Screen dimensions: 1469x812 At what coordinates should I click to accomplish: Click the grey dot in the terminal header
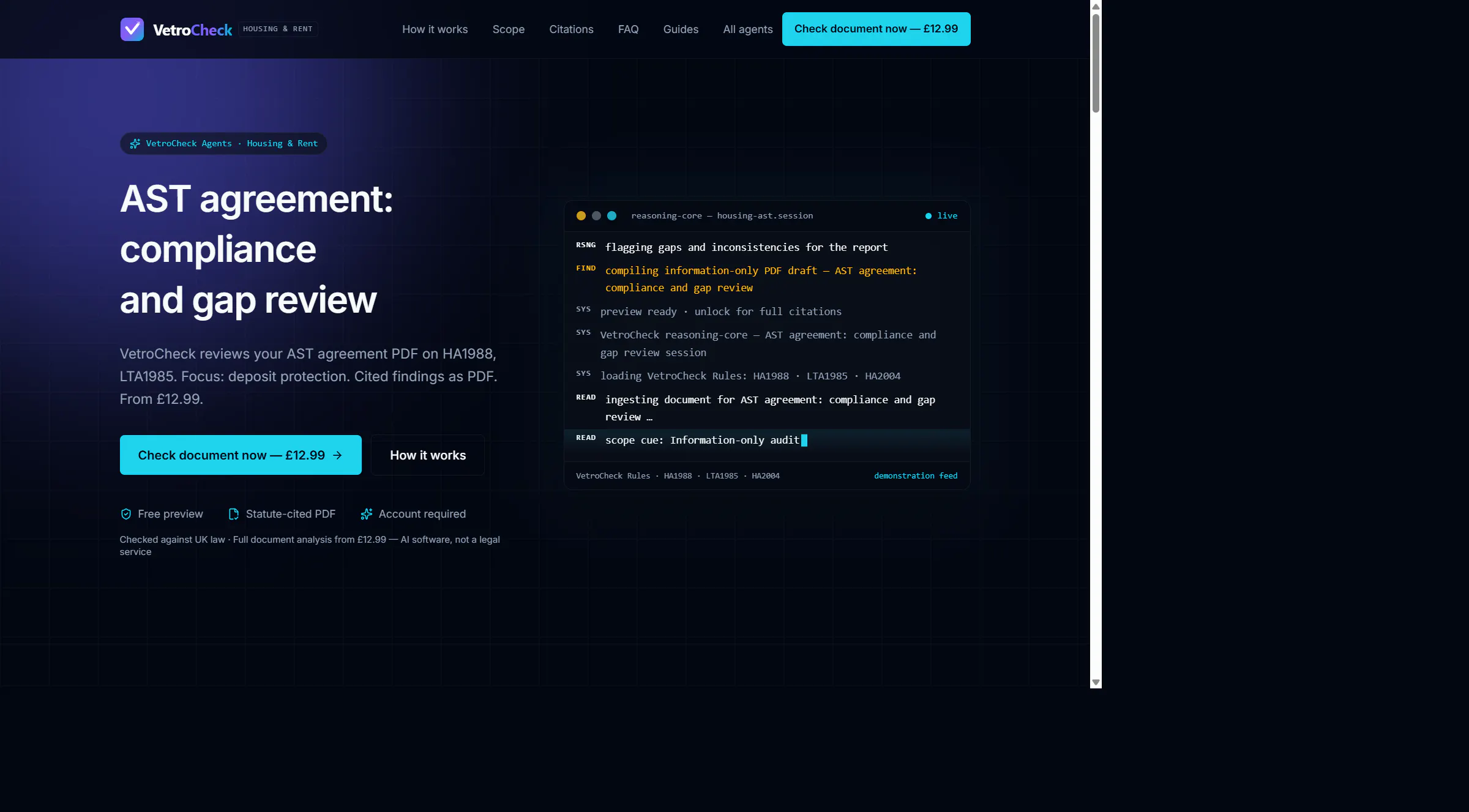596,216
